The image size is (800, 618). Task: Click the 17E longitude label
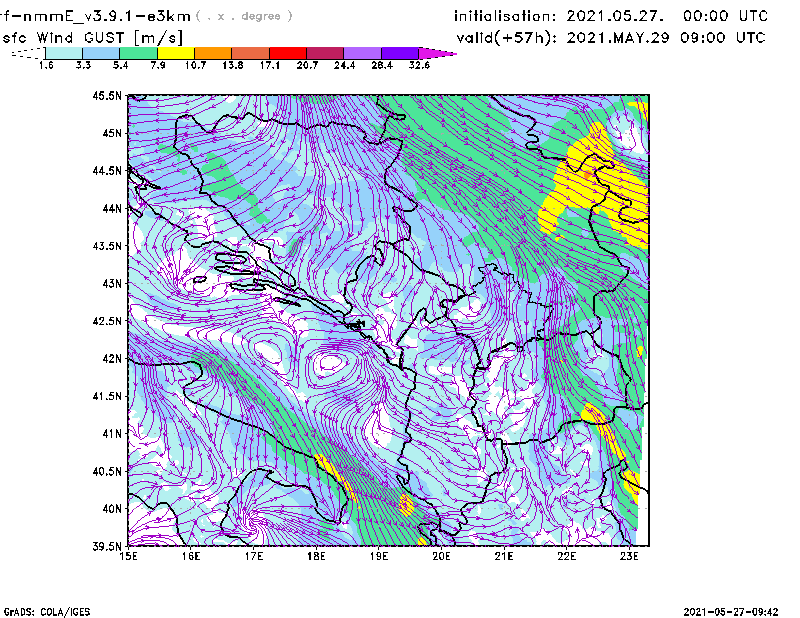point(254,556)
